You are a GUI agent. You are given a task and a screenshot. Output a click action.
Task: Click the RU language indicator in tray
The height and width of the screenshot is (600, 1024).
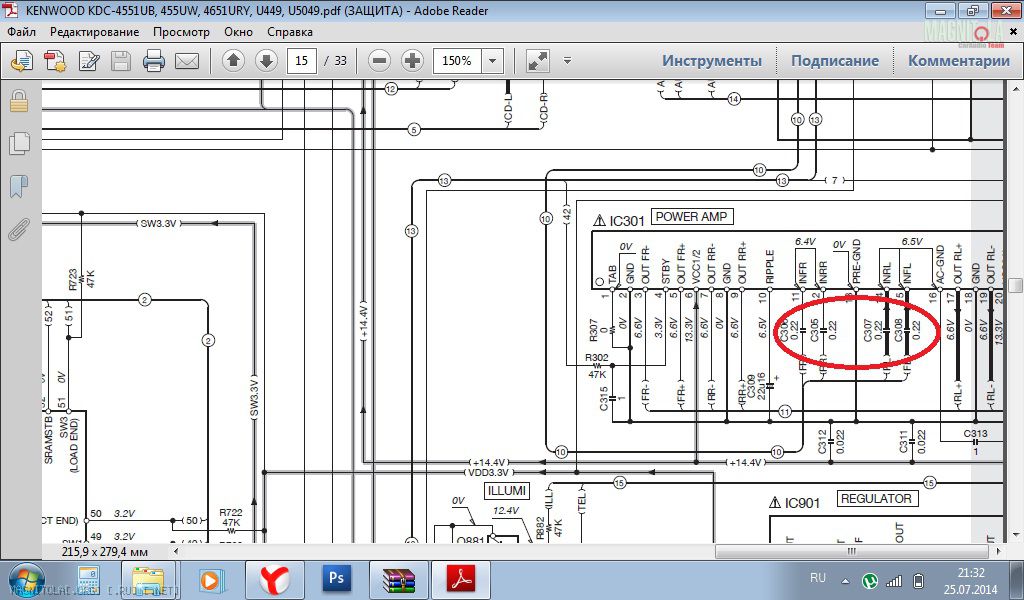818,578
